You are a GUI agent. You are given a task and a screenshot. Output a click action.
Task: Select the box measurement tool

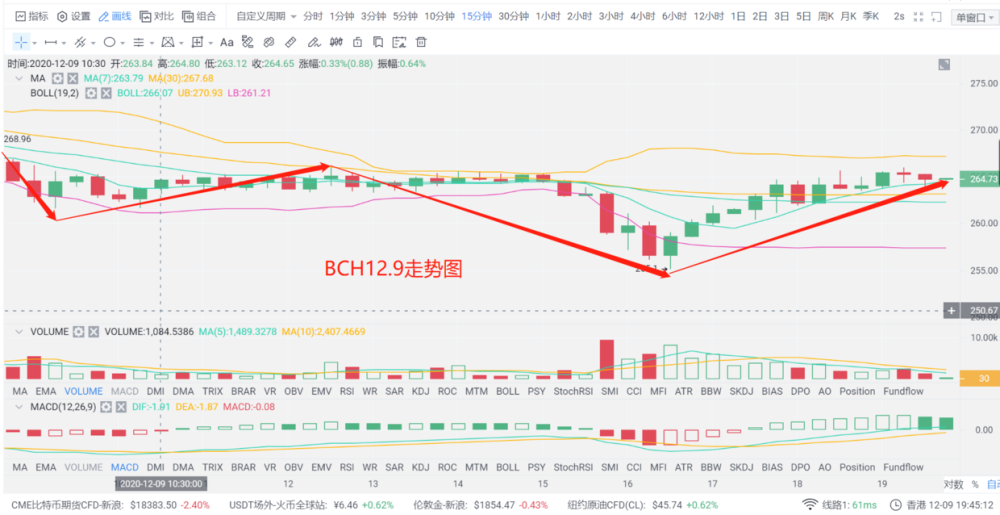coord(197,43)
